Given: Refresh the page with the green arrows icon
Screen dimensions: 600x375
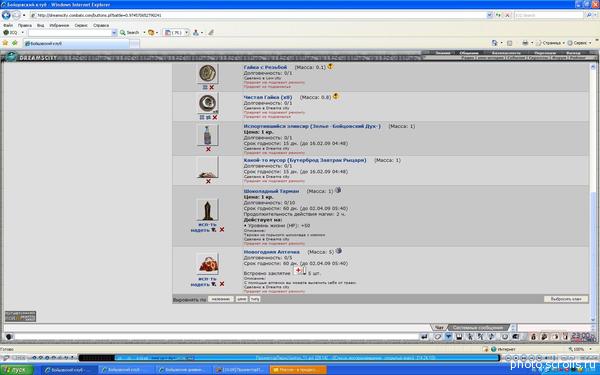Looking at the screenshot, I should tap(499, 15).
